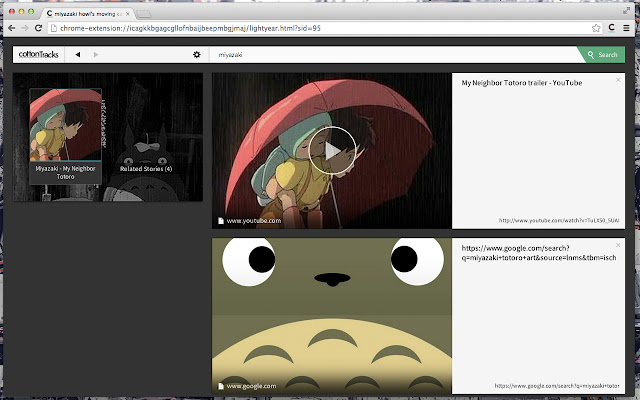Open the www.youtube.com source link

[253, 220]
